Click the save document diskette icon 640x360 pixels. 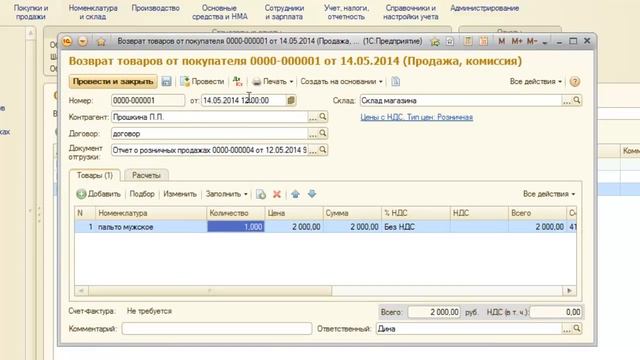166,81
